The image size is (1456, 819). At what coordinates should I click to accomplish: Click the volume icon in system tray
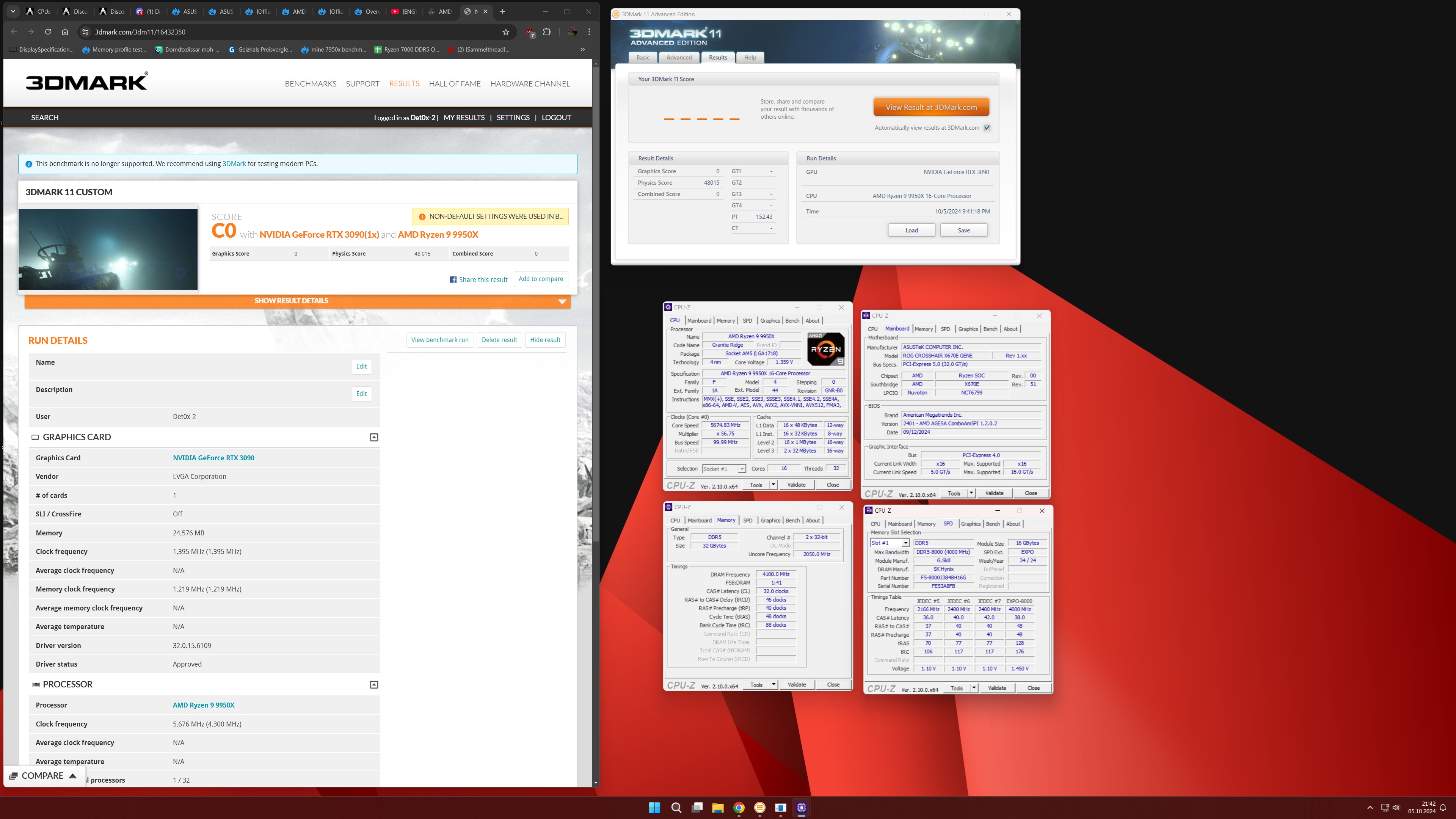(x=1396, y=808)
